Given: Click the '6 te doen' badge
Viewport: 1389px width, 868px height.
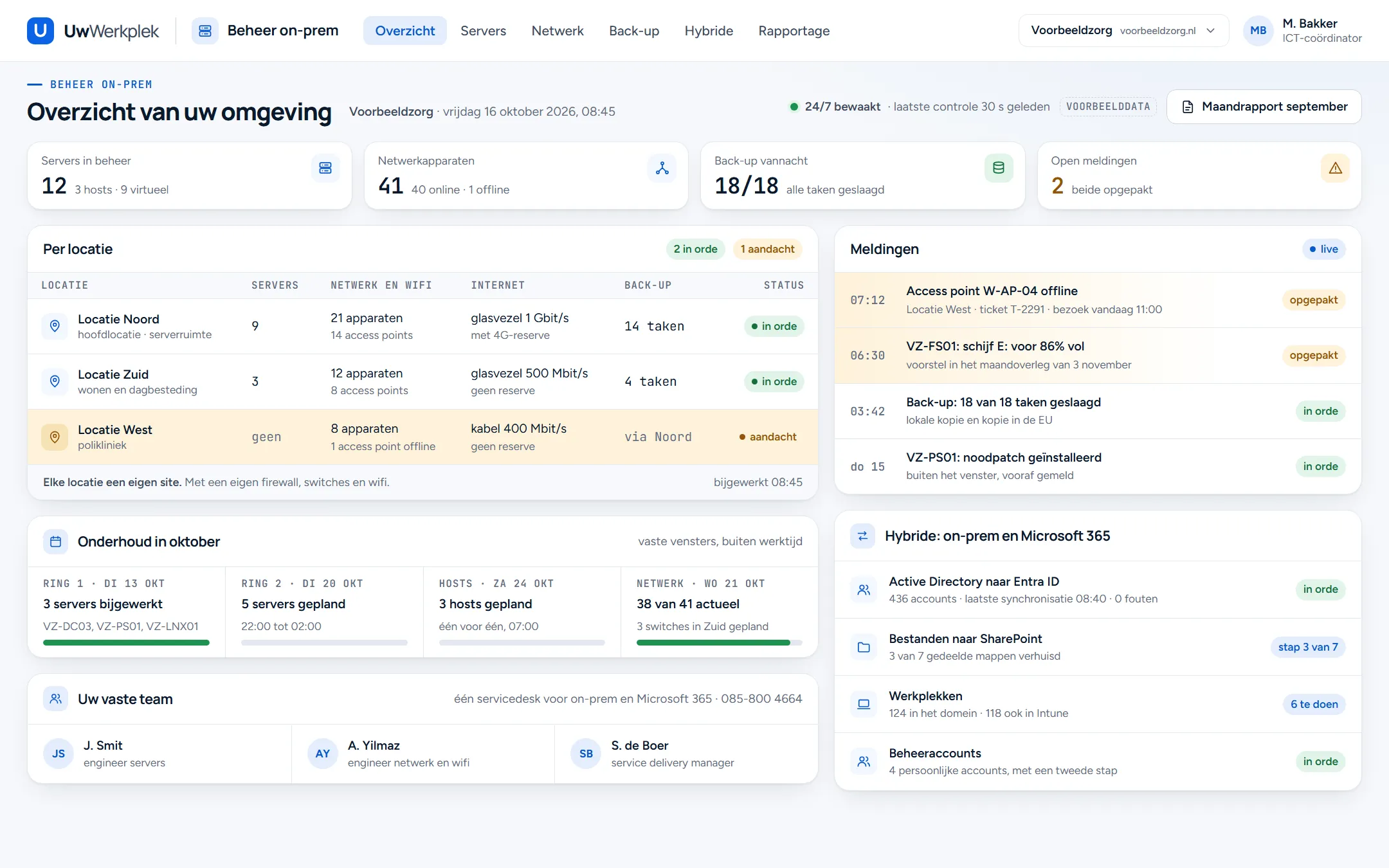Looking at the screenshot, I should [1314, 704].
